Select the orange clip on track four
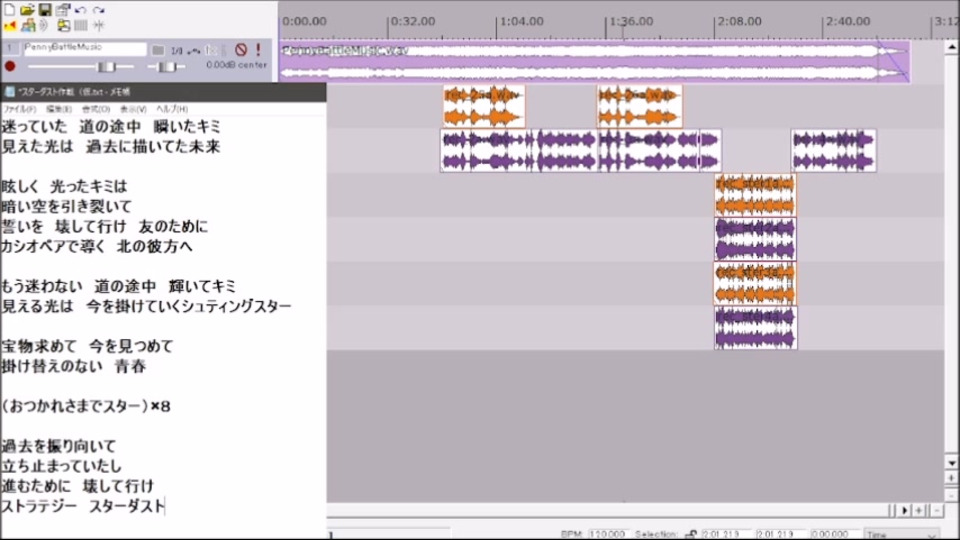Image resolution: width=960 pixels, height=540 pixels. coord(755,195)
